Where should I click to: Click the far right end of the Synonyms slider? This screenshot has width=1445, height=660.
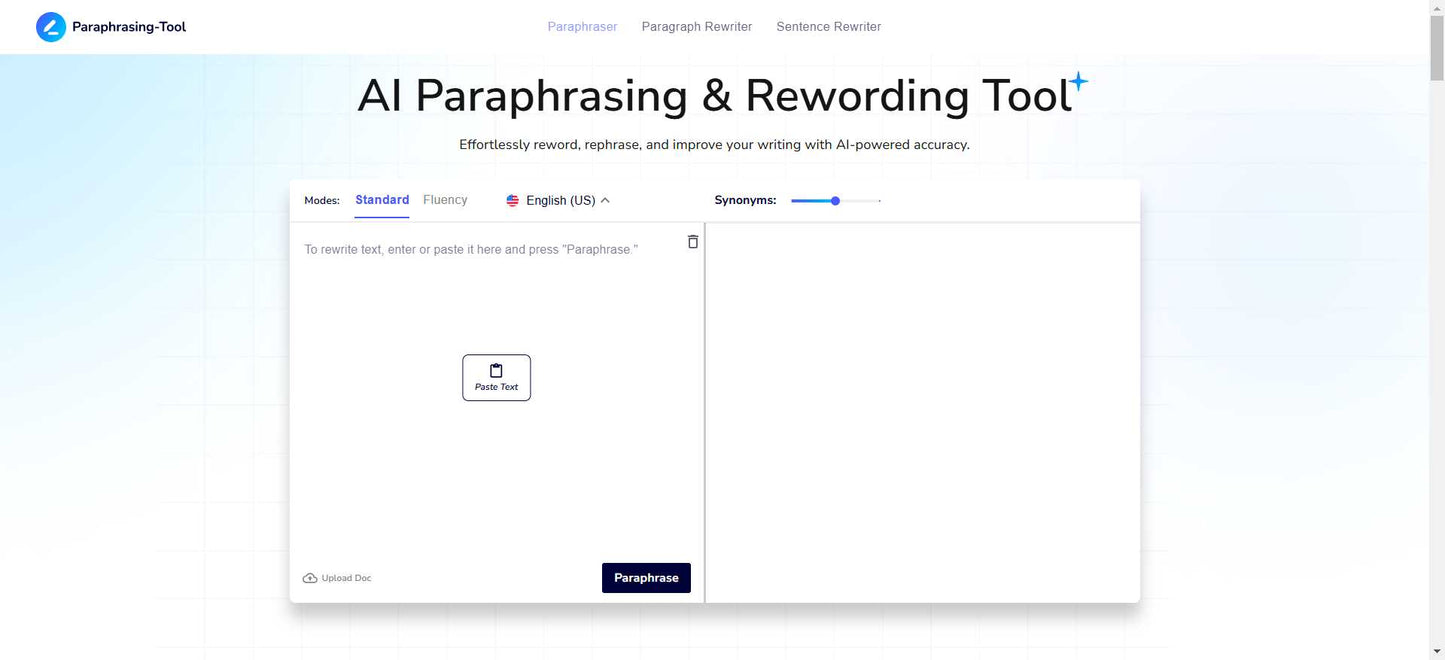(x=879, y=201)
